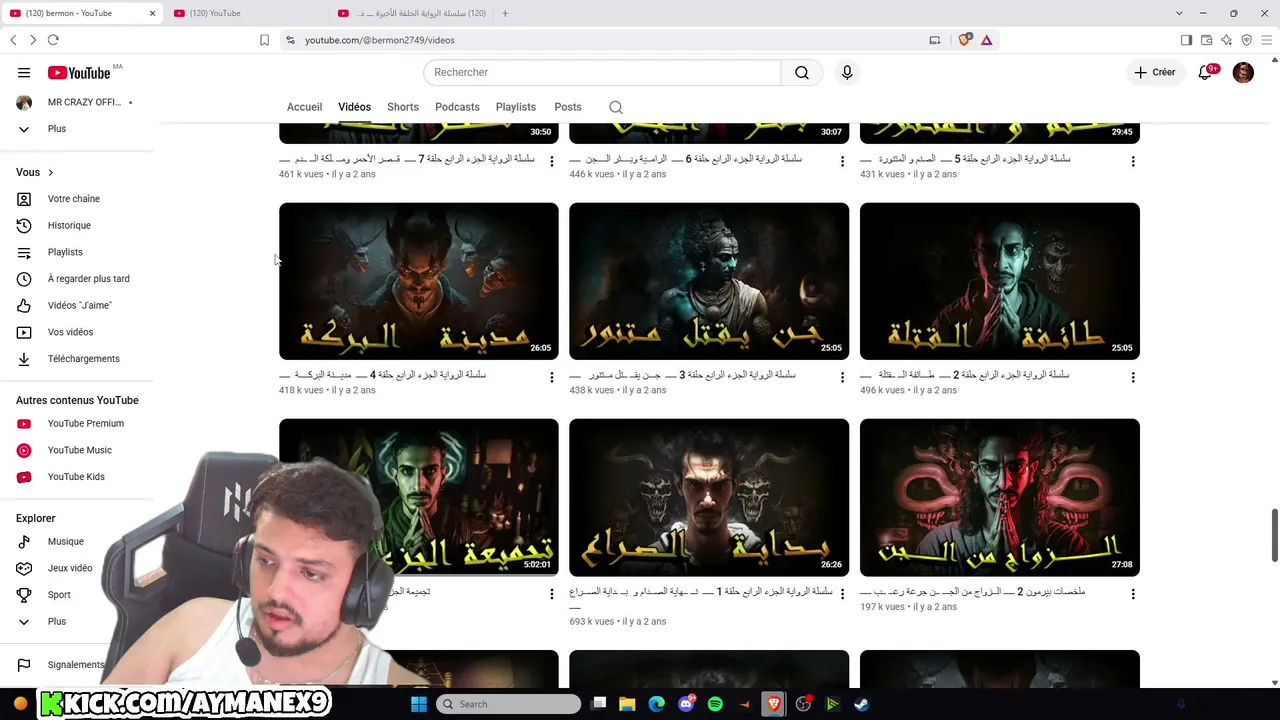Open the Créer dropdown button

1154,72
